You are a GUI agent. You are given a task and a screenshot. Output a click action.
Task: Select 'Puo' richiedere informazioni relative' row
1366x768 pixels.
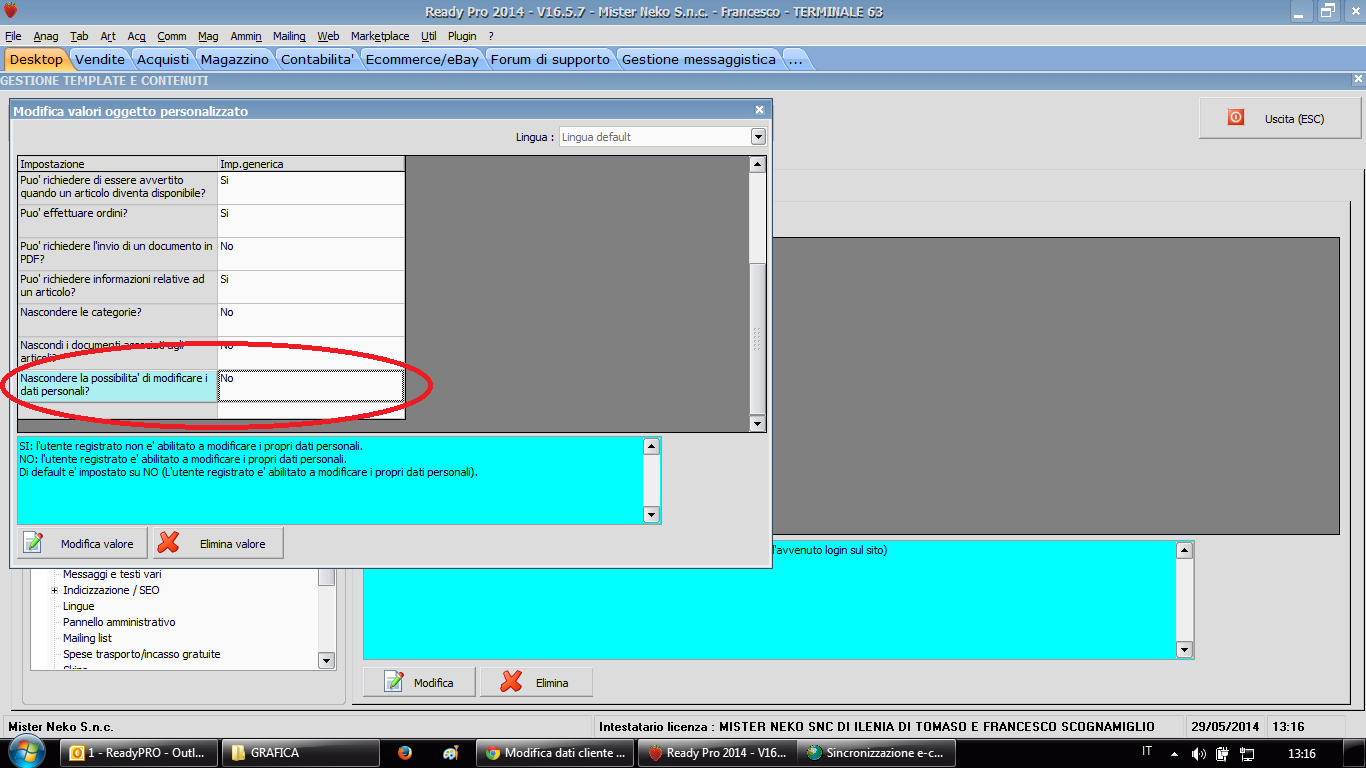(x=211, y=287)
